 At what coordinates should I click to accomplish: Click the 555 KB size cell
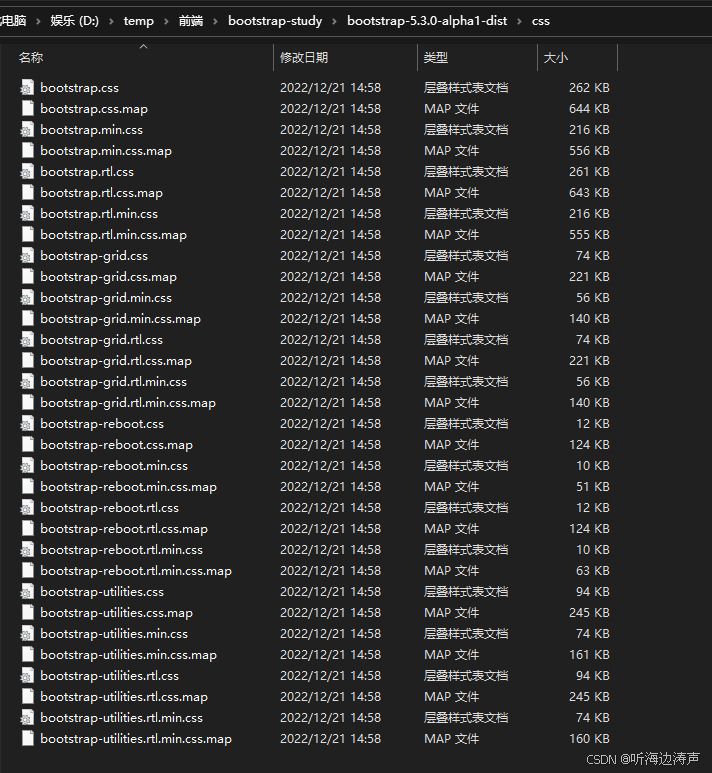pyautogui.click(x=589, y=235)
